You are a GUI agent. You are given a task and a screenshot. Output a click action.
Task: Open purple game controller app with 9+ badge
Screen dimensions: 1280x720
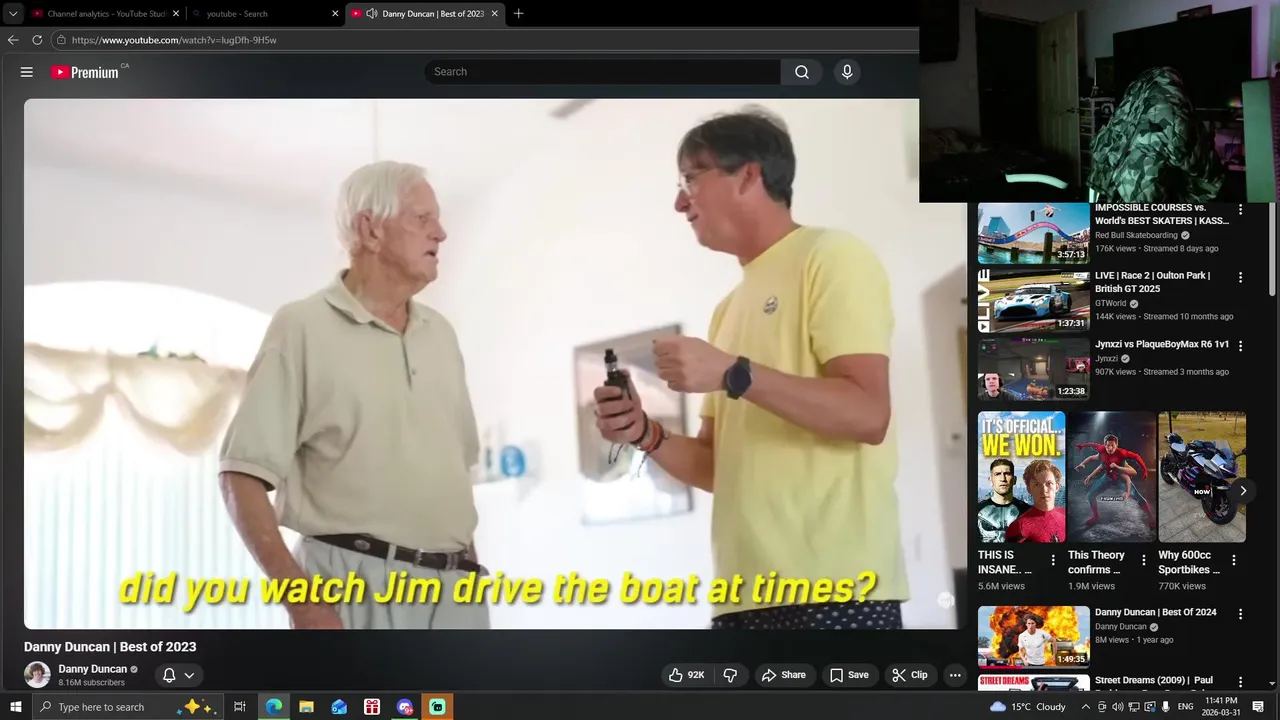(x=405, y=707)
